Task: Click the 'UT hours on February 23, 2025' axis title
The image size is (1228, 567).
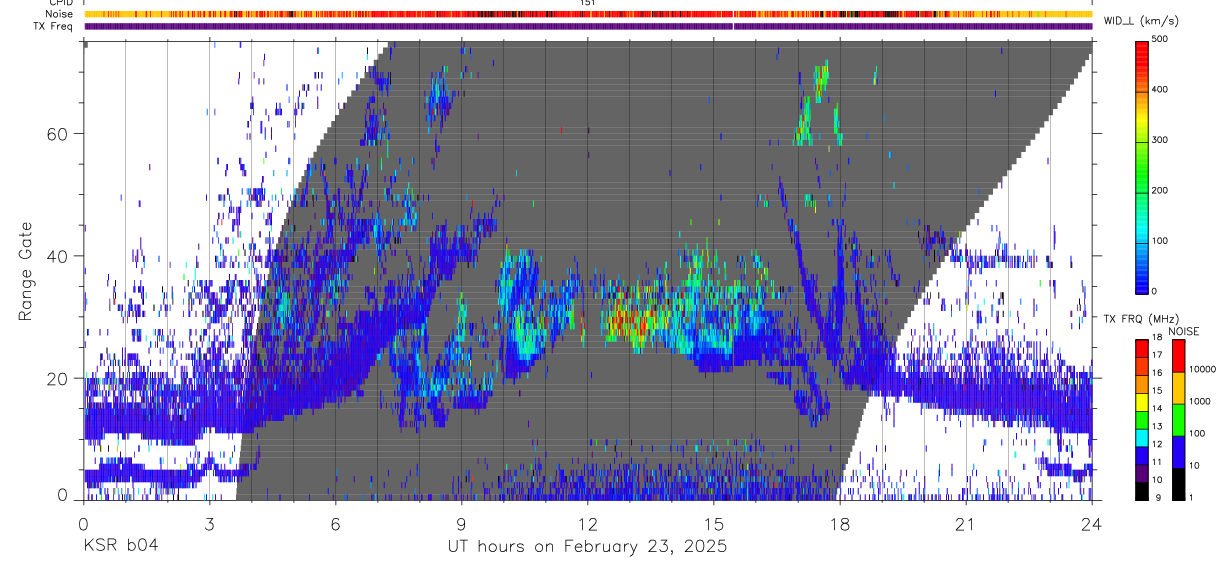Action: [x=587, y=547]
